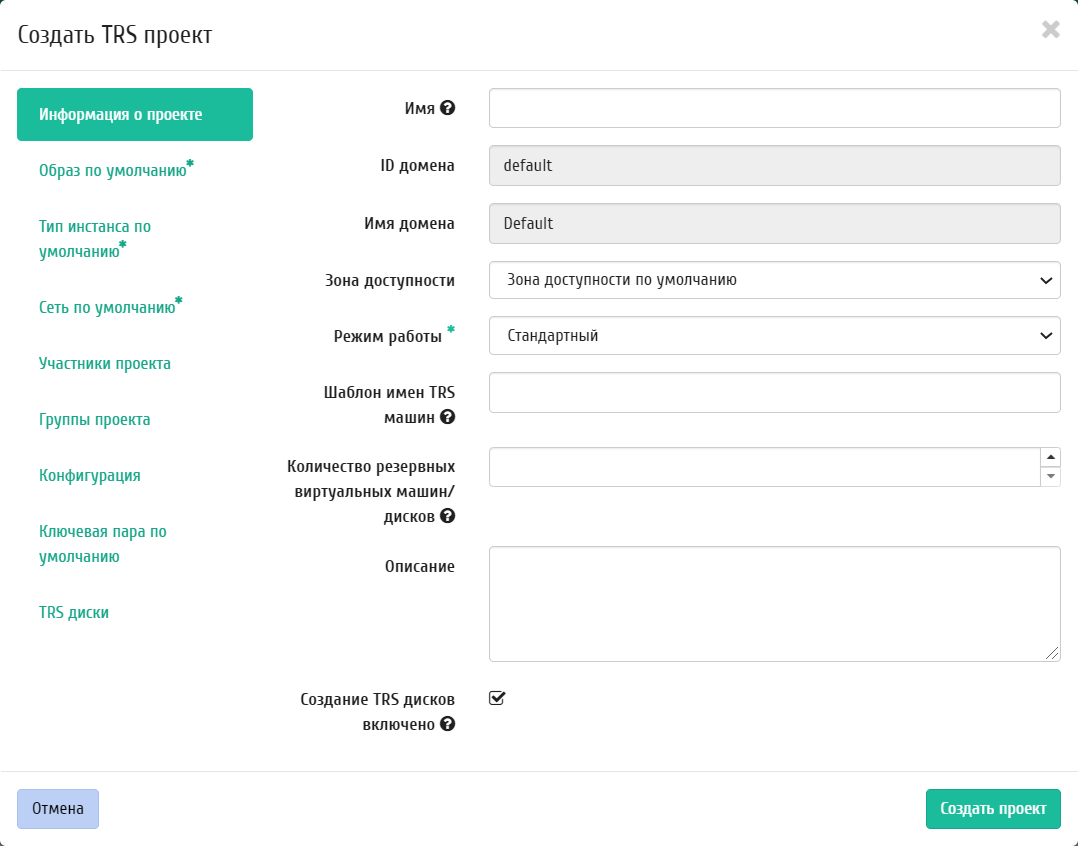This screenshot has height=846, width=1078.
Task: Go to Участники проекта tab
Action: [105, 363]
